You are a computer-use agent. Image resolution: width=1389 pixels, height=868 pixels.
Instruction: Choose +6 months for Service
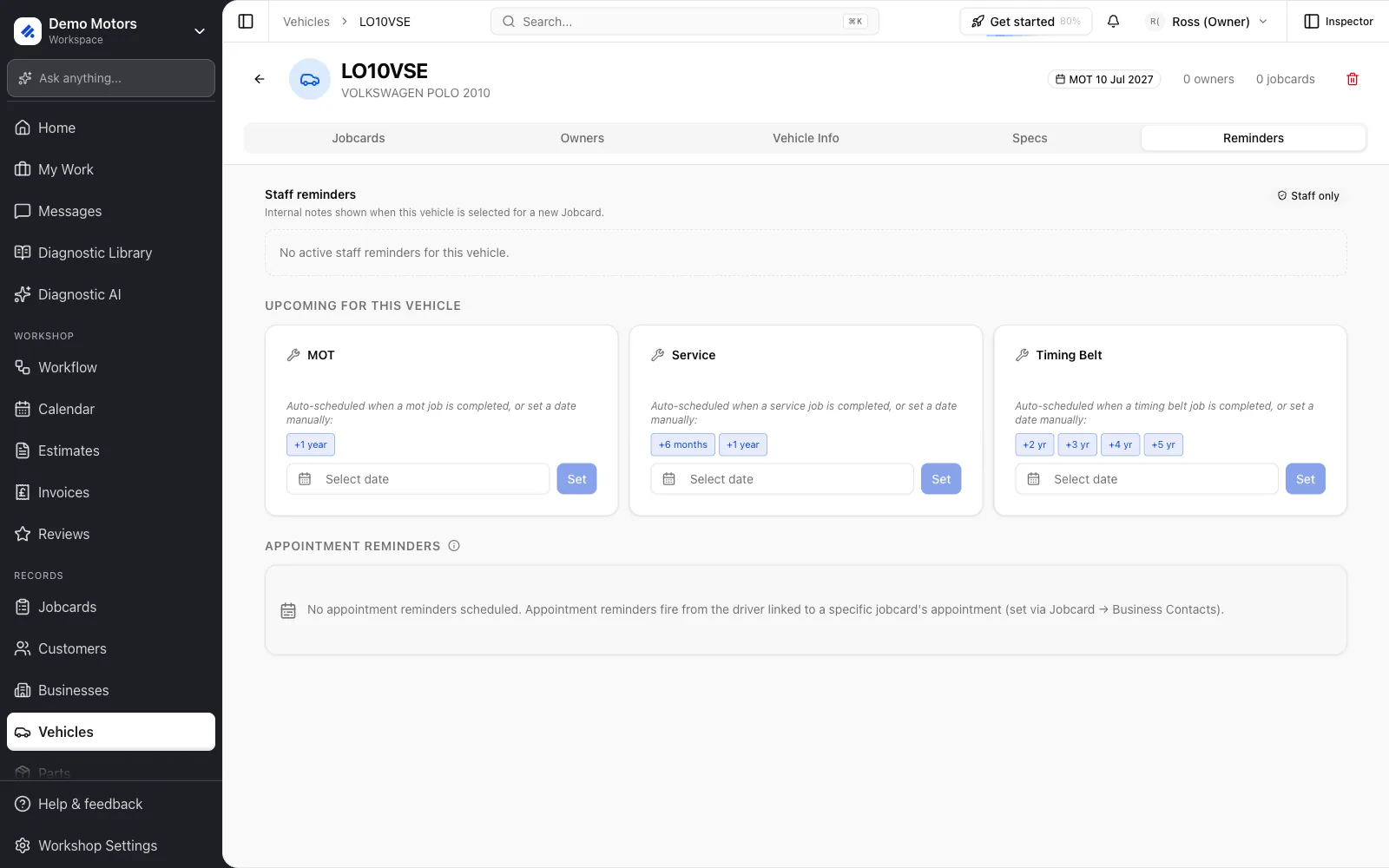coord(683,444)
